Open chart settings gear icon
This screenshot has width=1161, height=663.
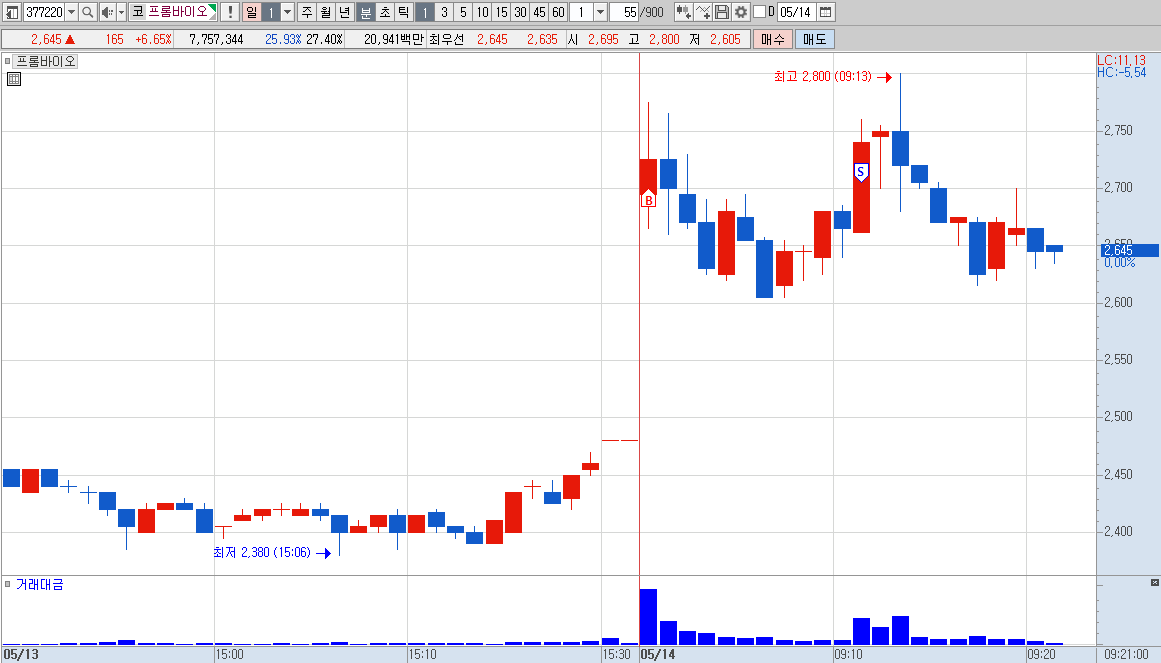click(x=740, y=12)
